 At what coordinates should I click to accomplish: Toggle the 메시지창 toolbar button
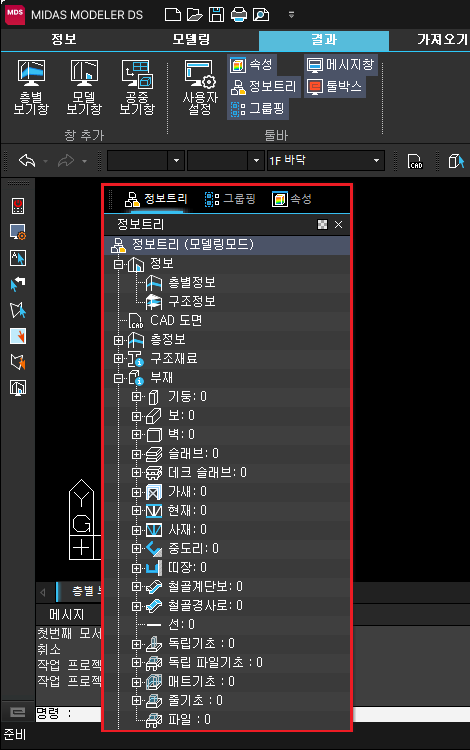[340, 65]
